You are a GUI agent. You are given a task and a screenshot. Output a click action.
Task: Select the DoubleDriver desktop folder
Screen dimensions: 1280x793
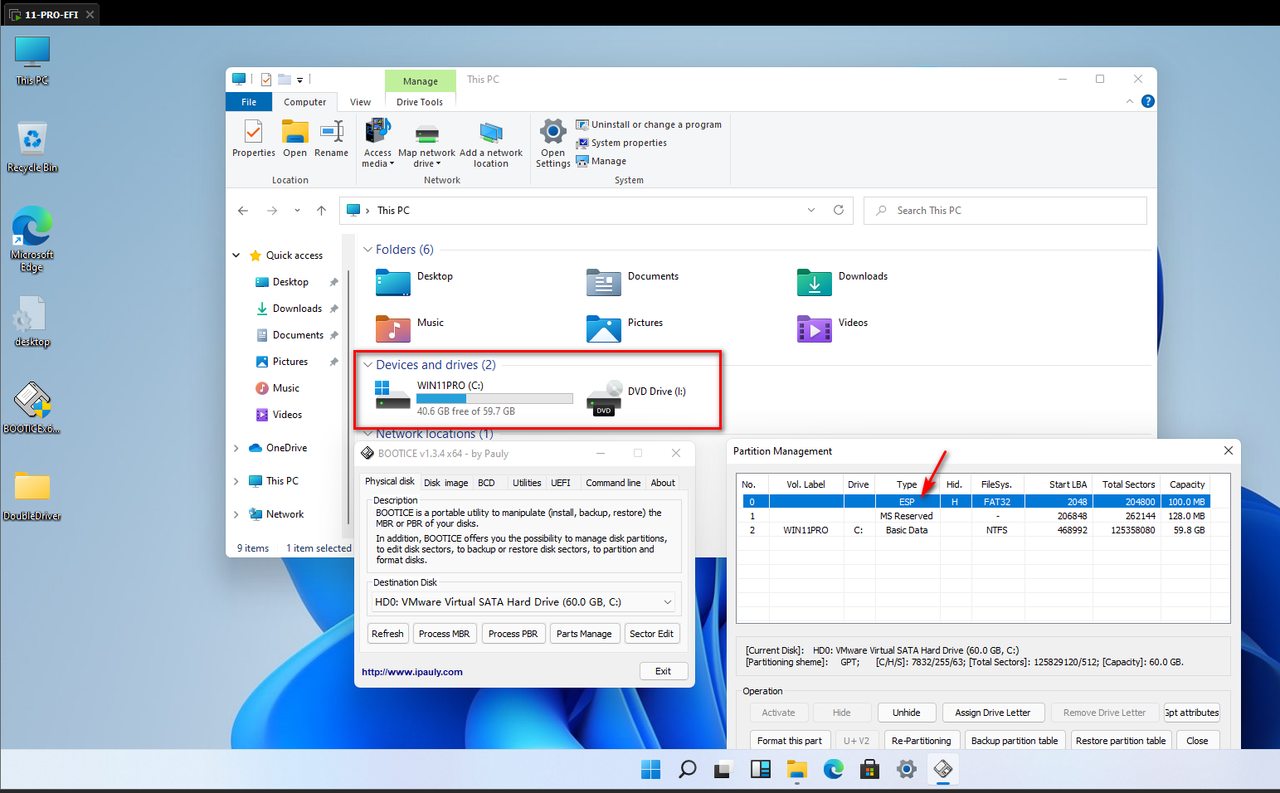pyautogui.click(x=32, y=495)
